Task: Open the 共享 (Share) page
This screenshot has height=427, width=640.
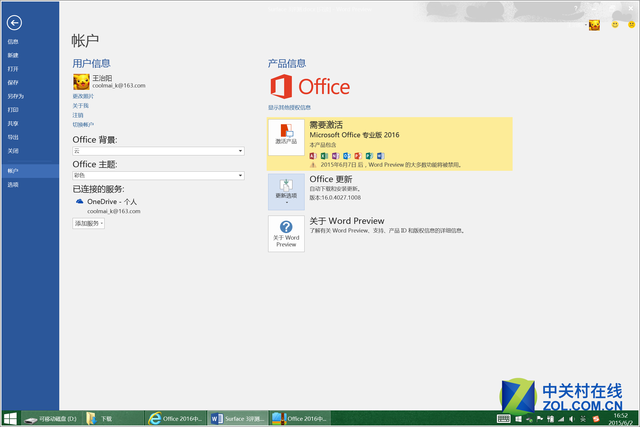Action: tap(13, 123)
